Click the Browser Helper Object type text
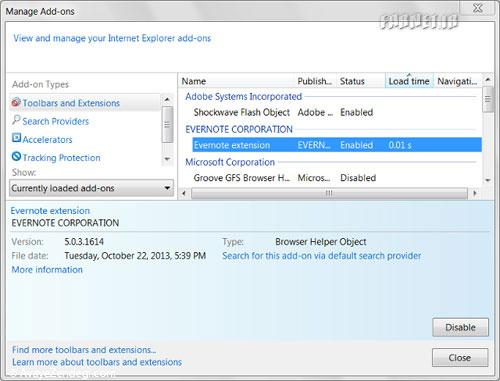 tap(321, 242)
